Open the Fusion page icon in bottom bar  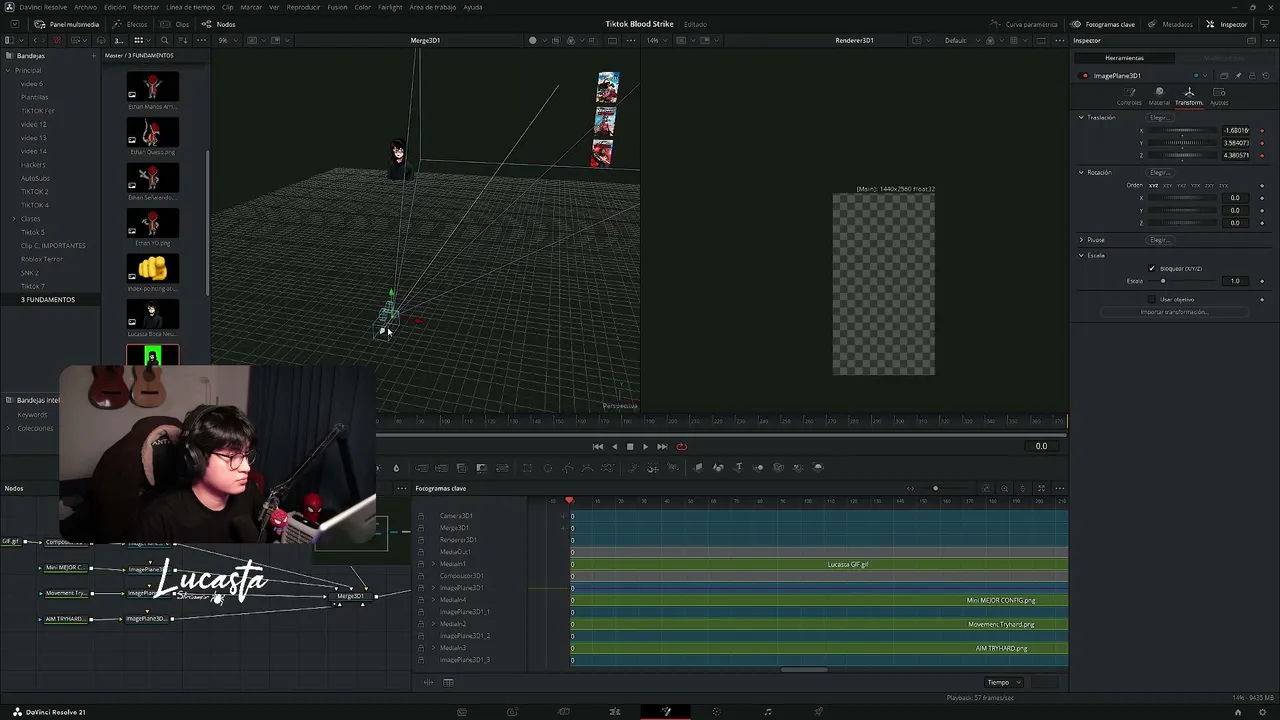(666, 712)
